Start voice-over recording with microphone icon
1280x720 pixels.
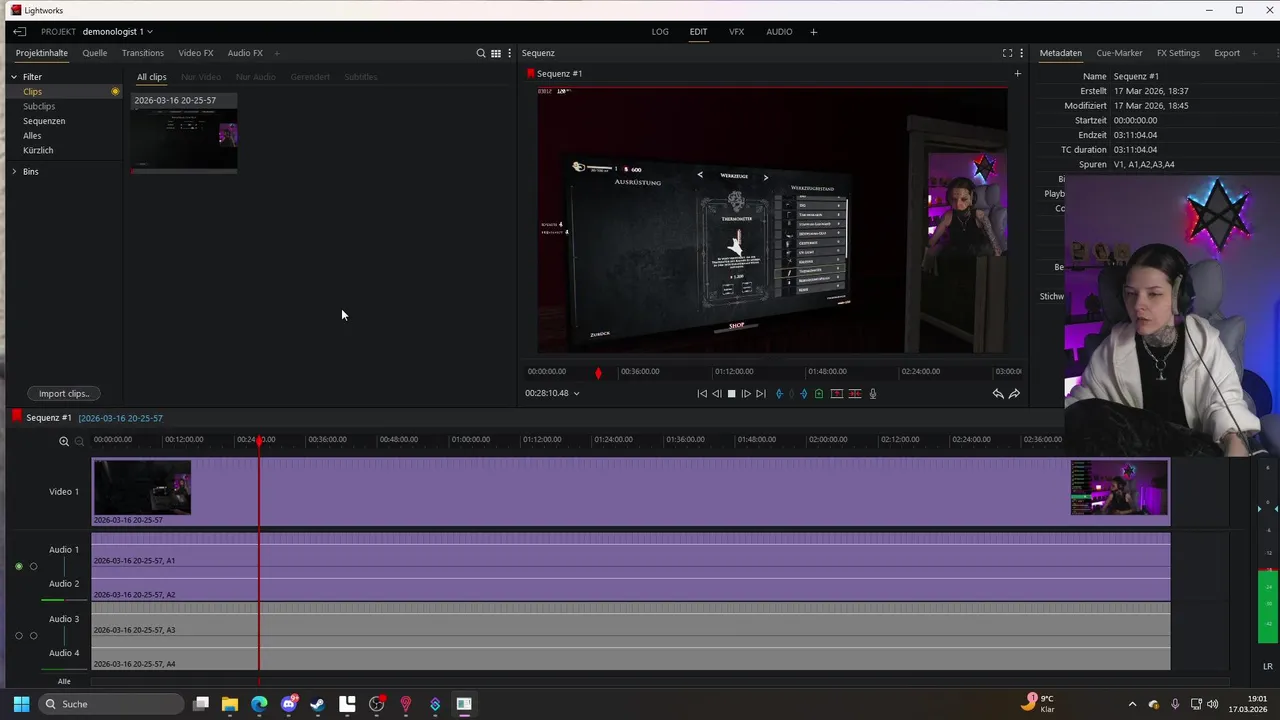[x=873, y=394]
